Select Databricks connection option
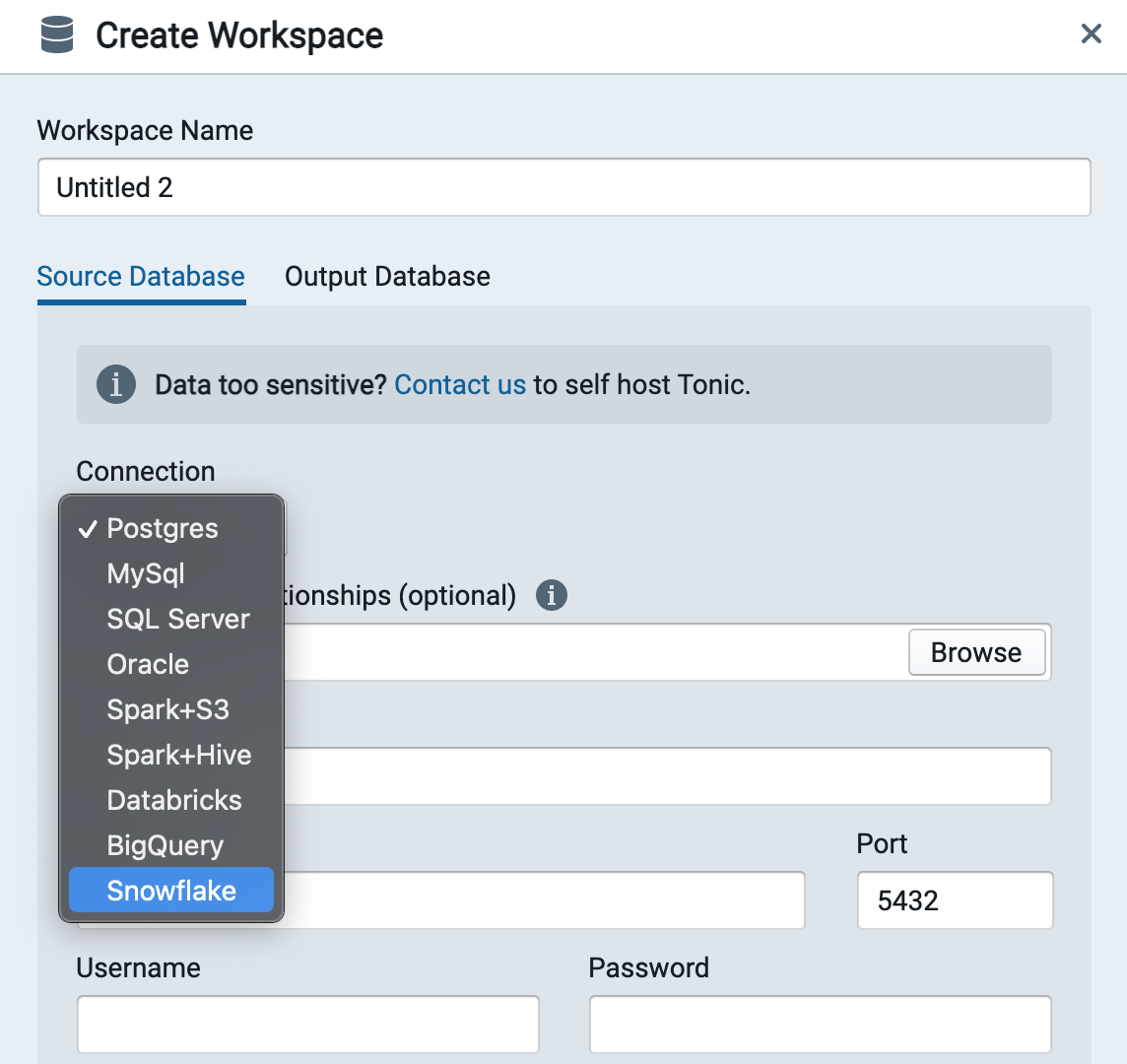This screenshot has height=1064, width=1127. [171, 800]
